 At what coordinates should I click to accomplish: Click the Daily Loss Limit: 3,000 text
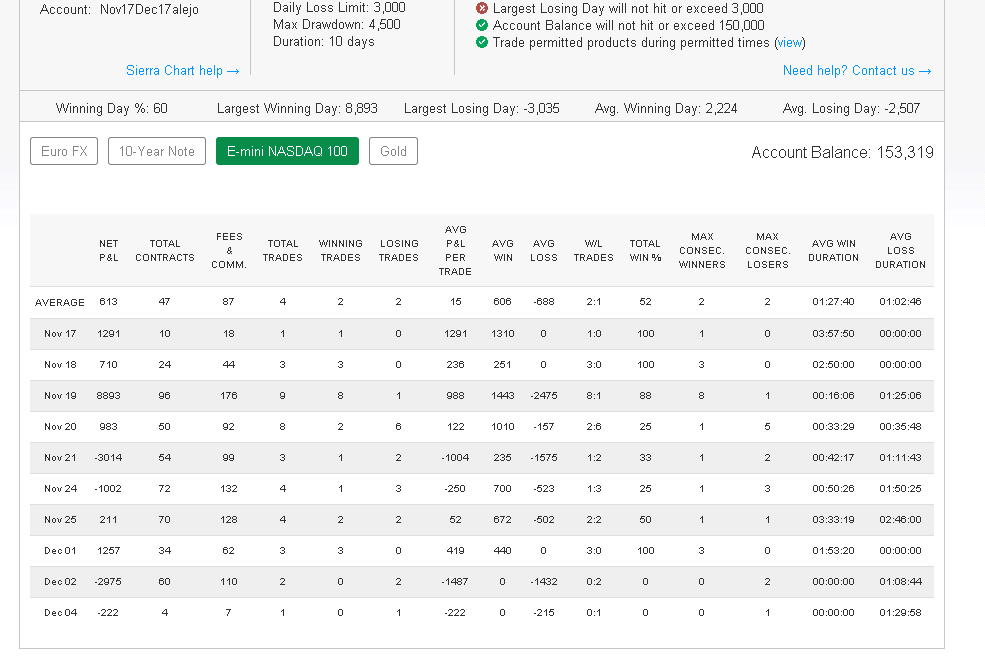(339, 8)
